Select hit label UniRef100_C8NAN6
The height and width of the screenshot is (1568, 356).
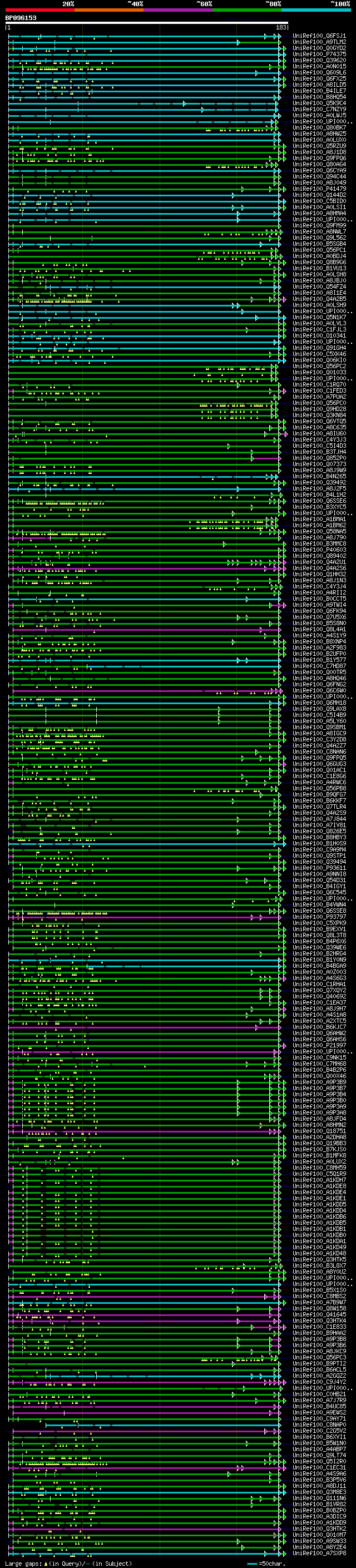tap(319, 752)
